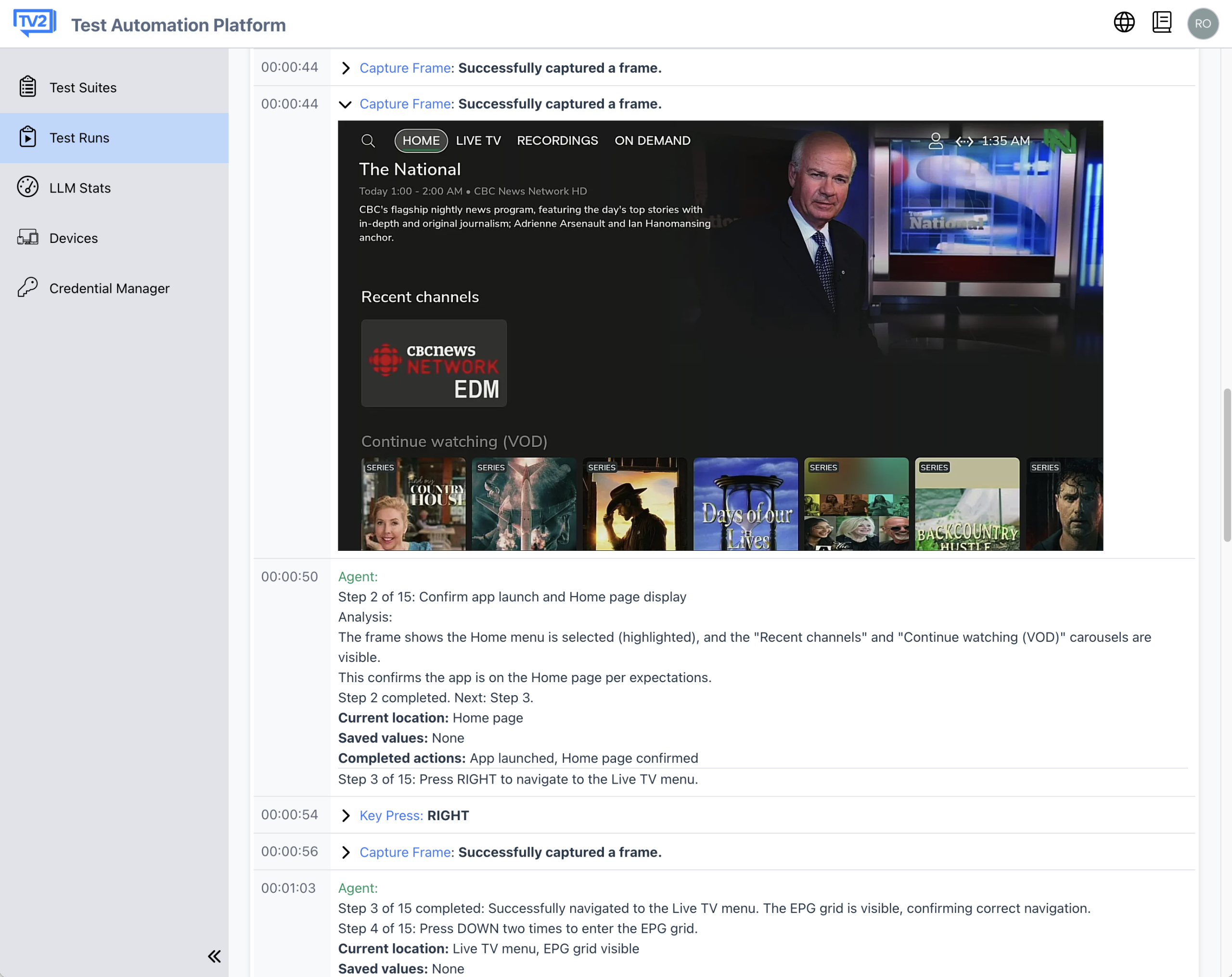Expand the Key Press RIGHT entry
The height and width of the screenshot is (977, 1232).
tap(346, 815)
